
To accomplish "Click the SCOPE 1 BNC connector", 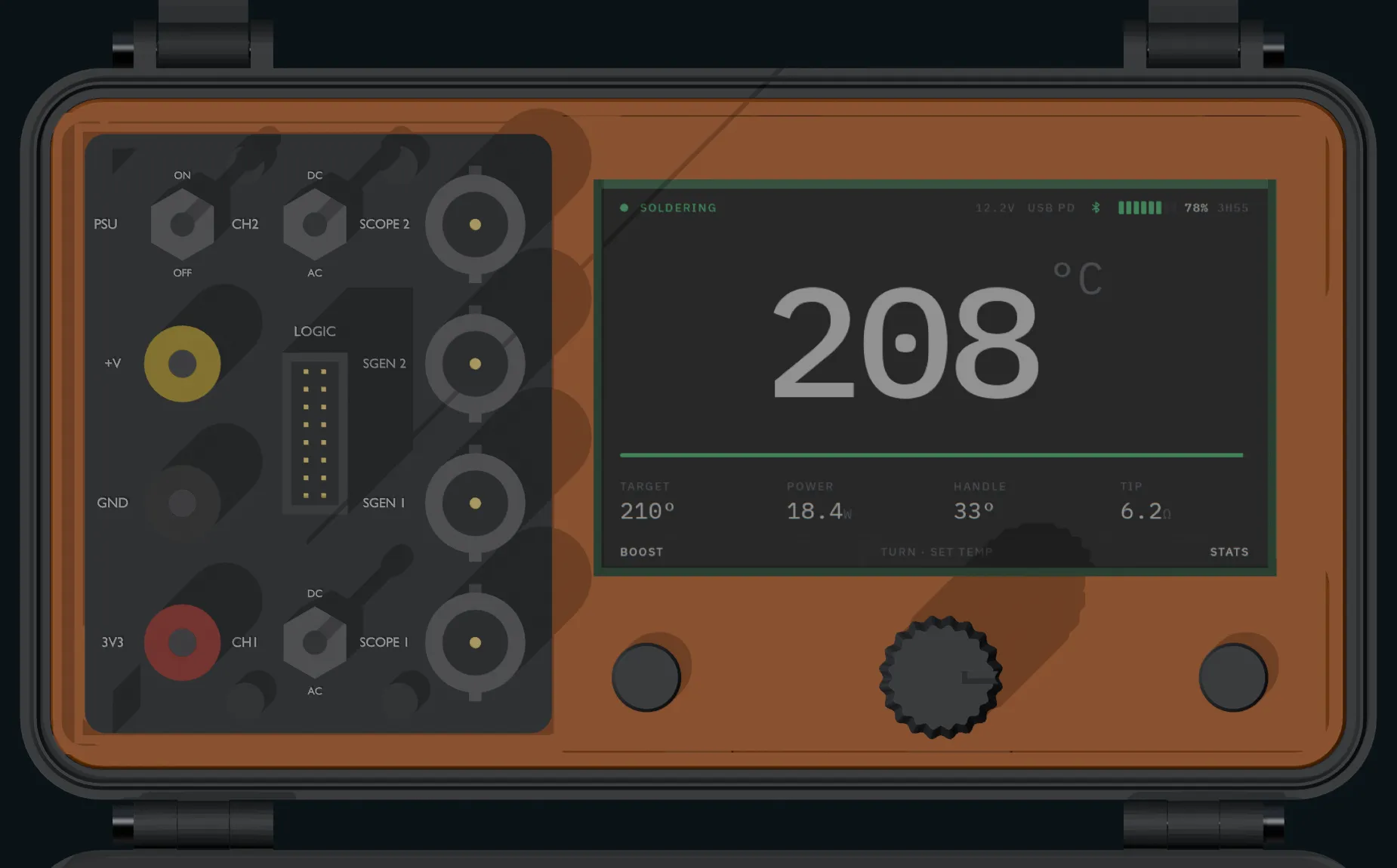I will tap(475, 642).
